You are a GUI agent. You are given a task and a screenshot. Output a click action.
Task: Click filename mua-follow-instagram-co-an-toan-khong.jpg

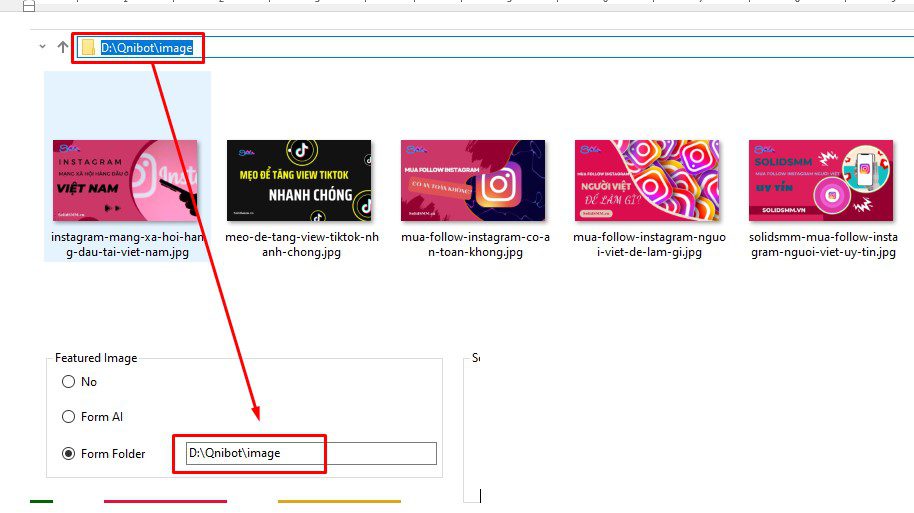[475, 245]
